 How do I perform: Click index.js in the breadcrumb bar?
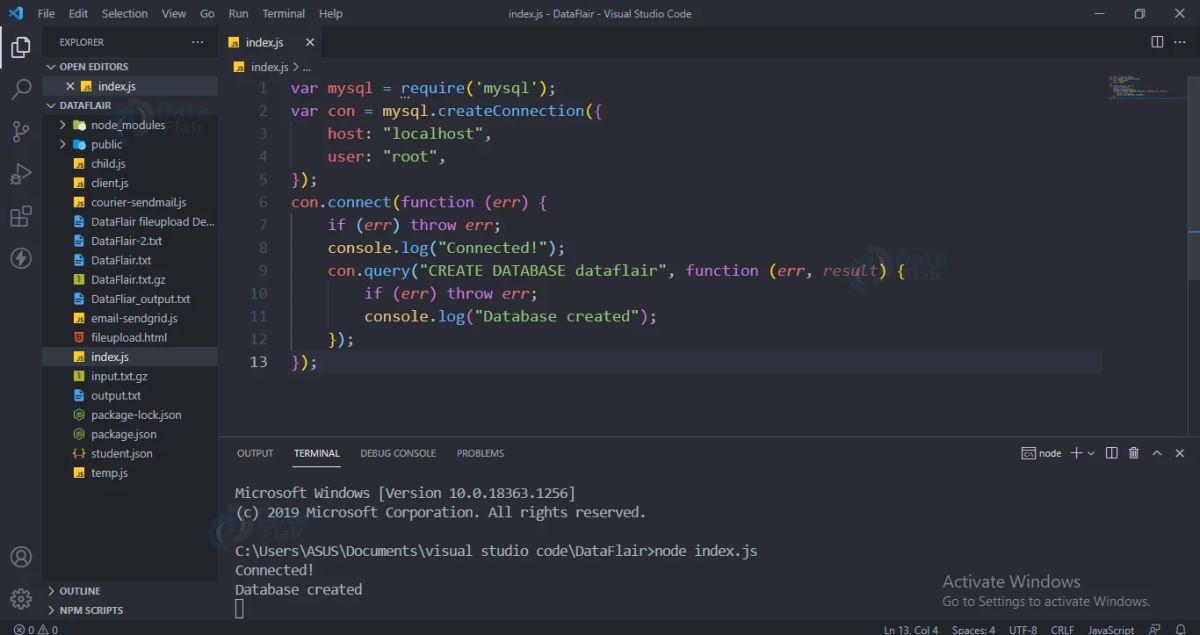(269, 67)
